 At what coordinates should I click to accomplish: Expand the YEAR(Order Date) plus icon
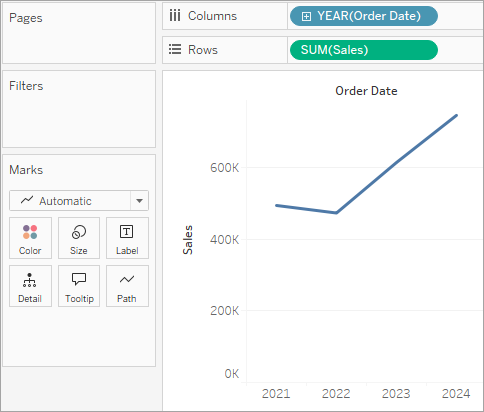pyautogui.click(x=306, y=16)
